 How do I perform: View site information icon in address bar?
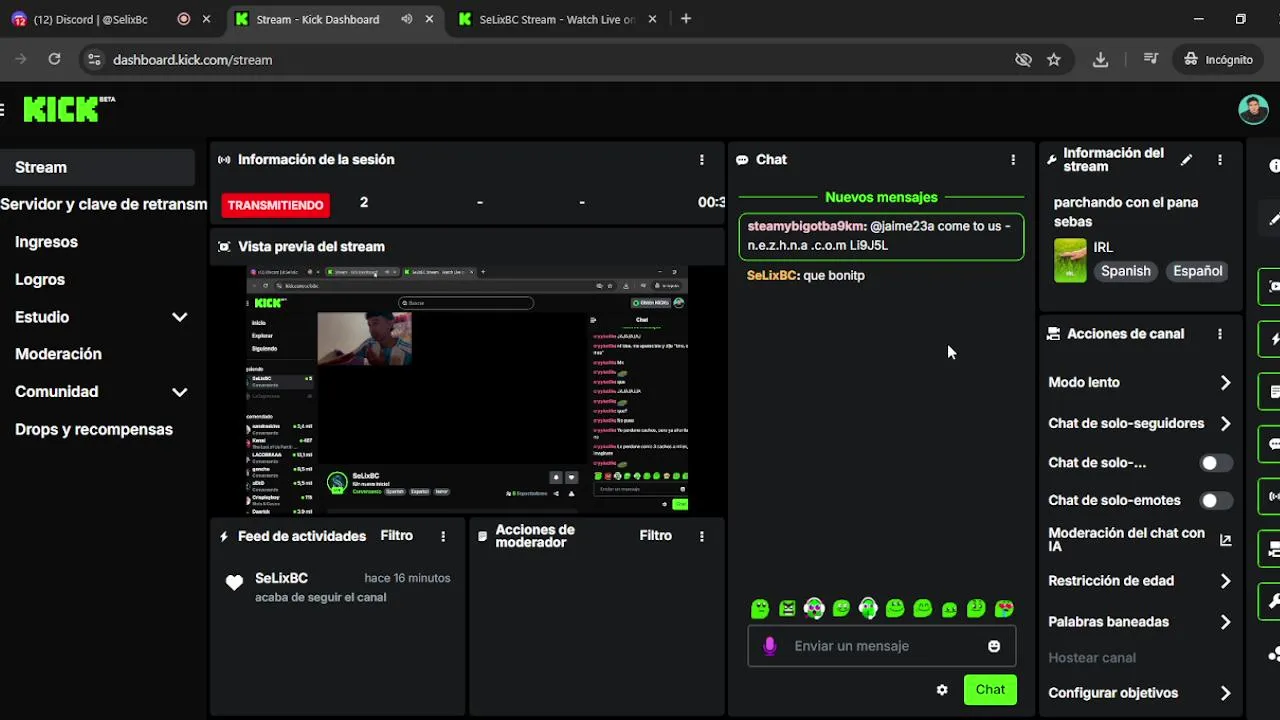click(x=94, y=60)
